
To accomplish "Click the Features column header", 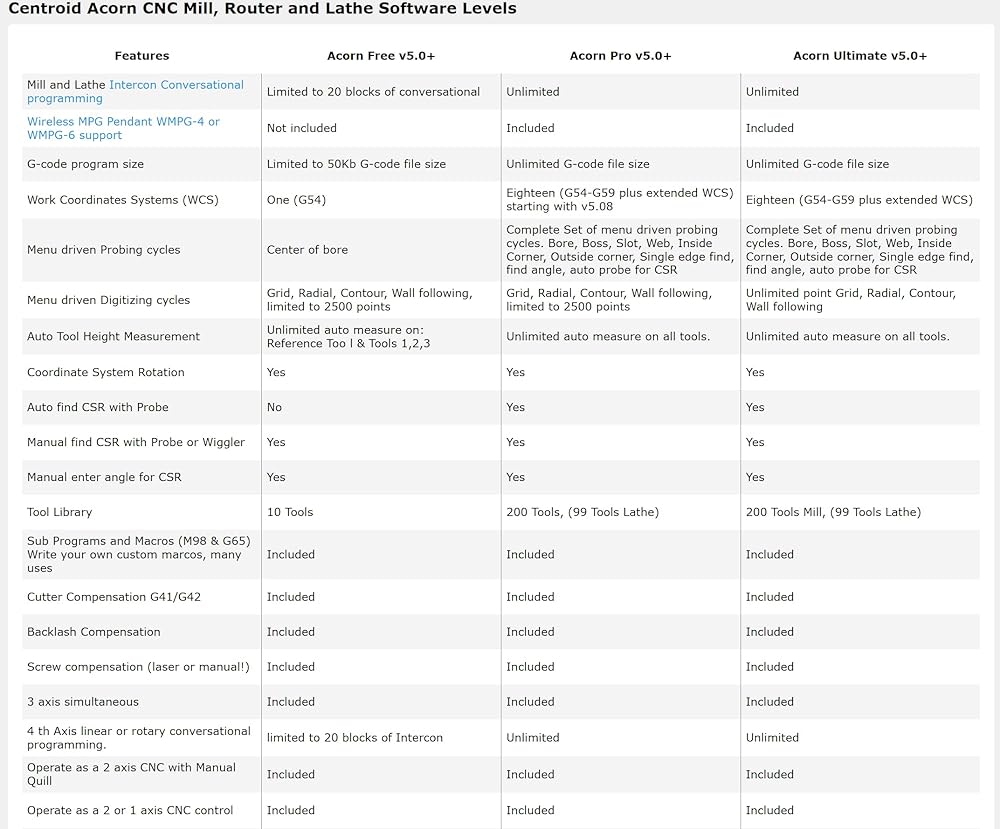I will pyautogui.click(x=142, y=56).
